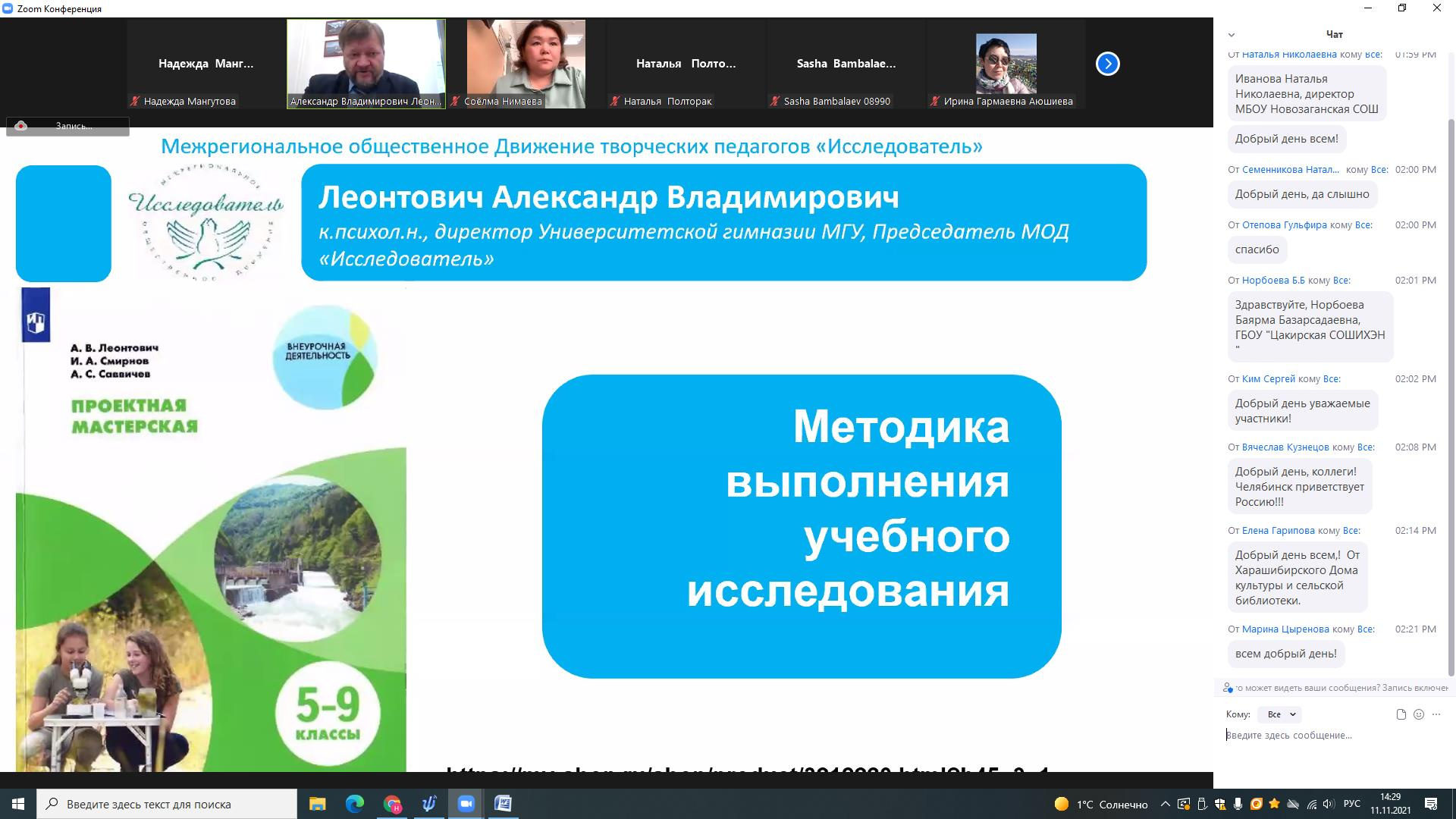Select Александр Владимирович video thumbnail

coord(366,64)
